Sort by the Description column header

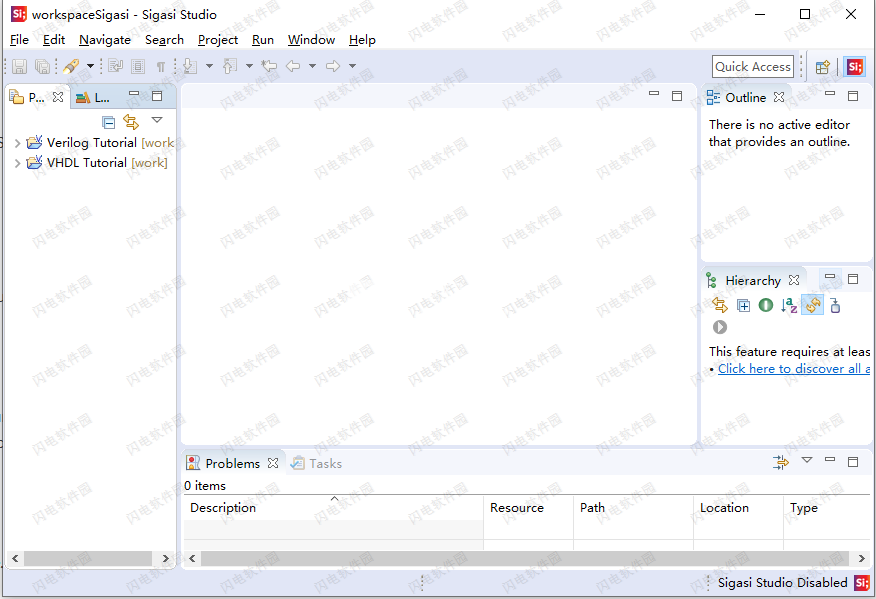334,508
